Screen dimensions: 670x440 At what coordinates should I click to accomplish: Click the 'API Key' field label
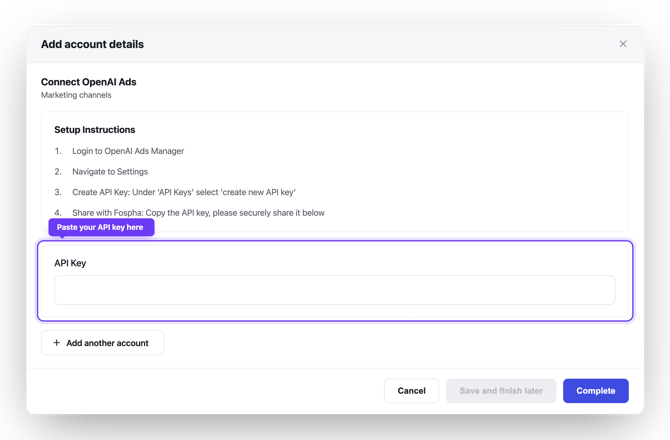pyautogui.click(x=70, y=263)
